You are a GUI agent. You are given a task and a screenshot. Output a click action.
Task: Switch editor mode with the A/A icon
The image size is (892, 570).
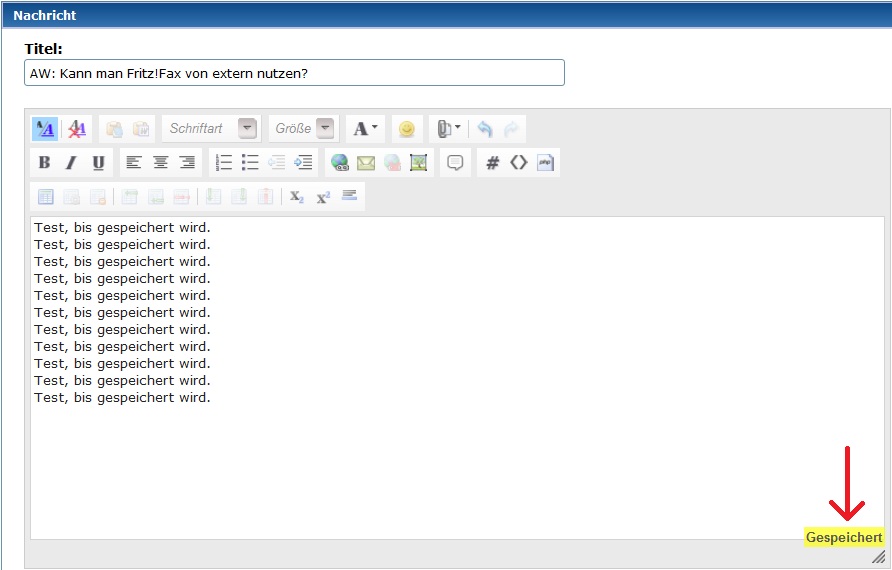[45, 129]
